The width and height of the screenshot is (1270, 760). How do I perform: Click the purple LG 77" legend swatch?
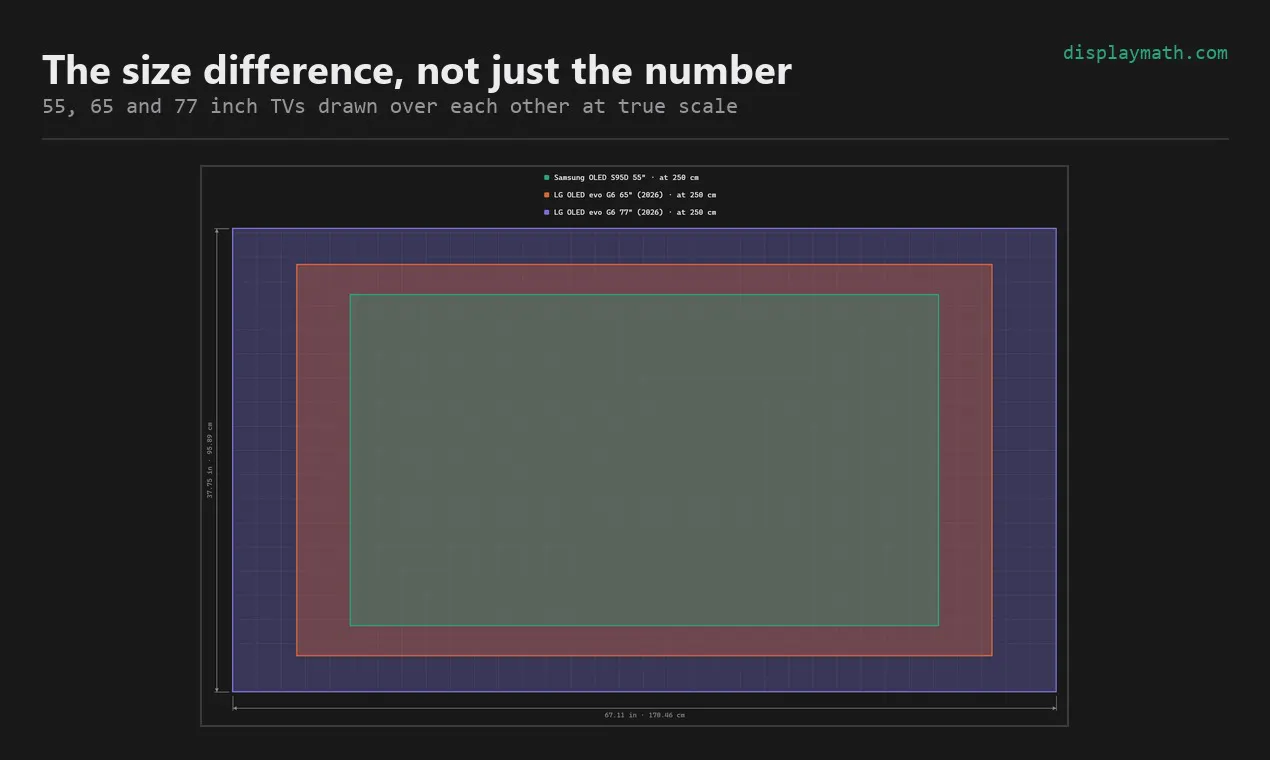click(x=547, y=212)
